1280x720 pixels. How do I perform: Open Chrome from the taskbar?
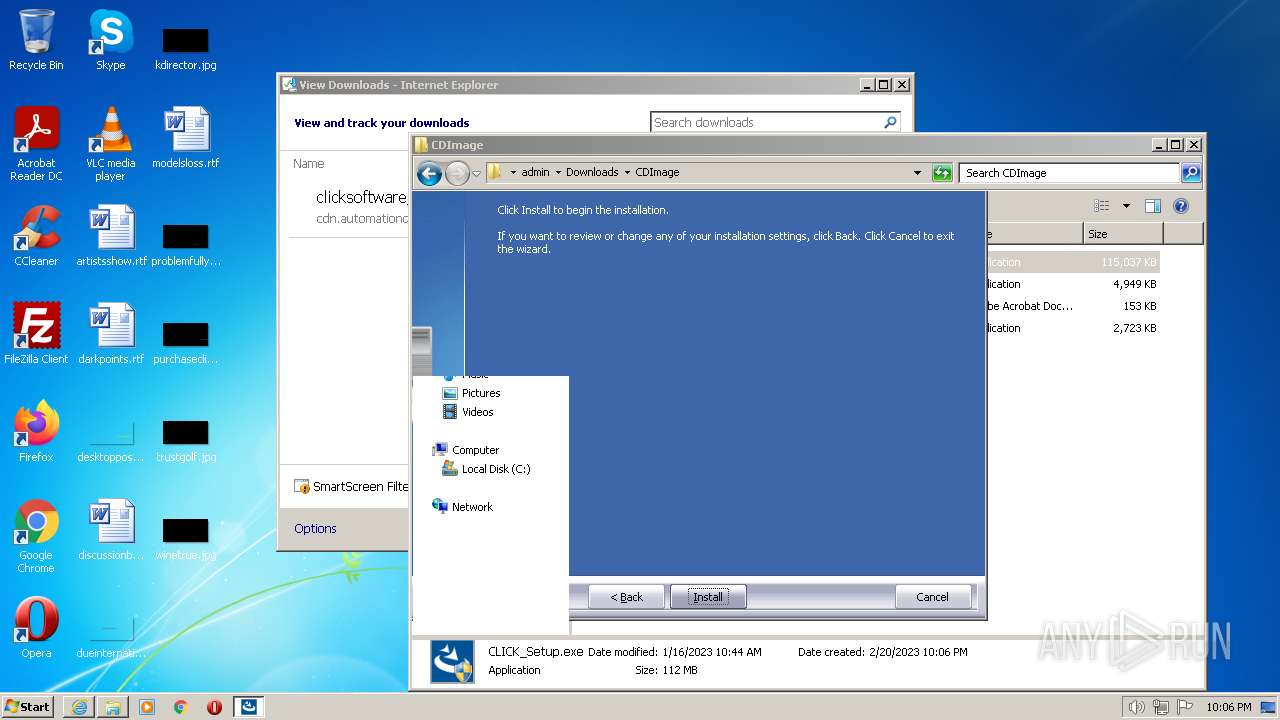click(x=181, y=707)
